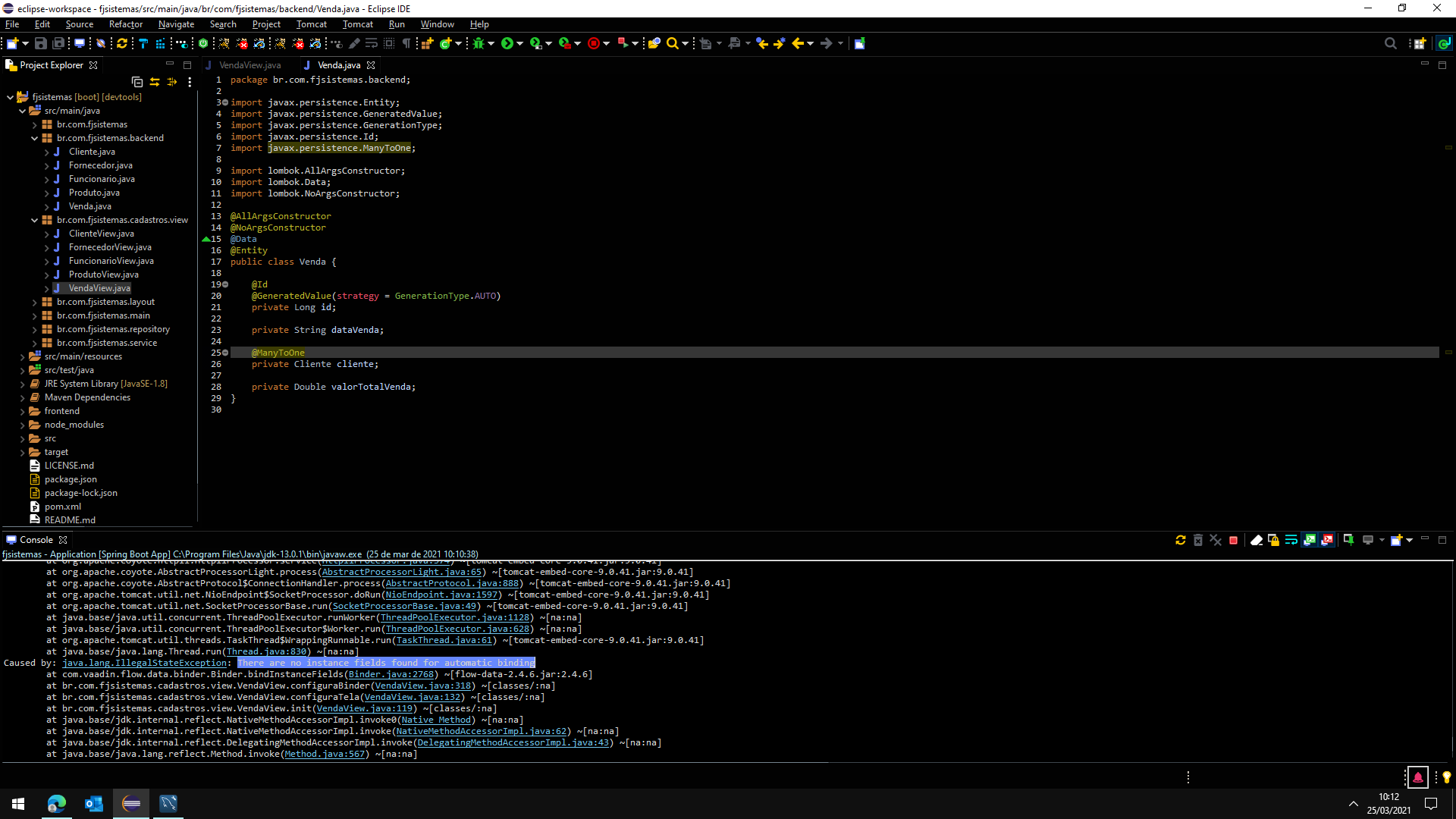Click the Save toolbar icon
The width and height of the screenshot is (1456, 819).
coord(41,43)
